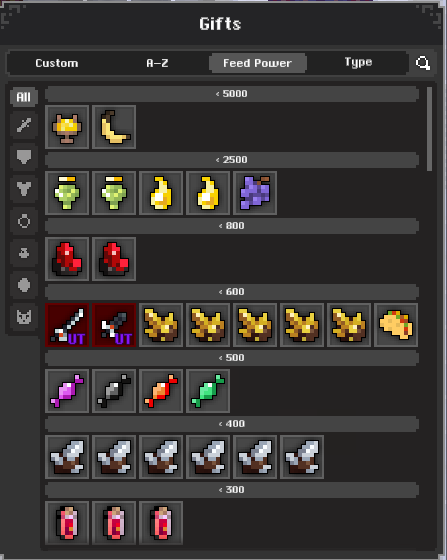This screenshot has height=560, width=447.
Task: Click the banana gift item
Action: (x=114, y=127)
